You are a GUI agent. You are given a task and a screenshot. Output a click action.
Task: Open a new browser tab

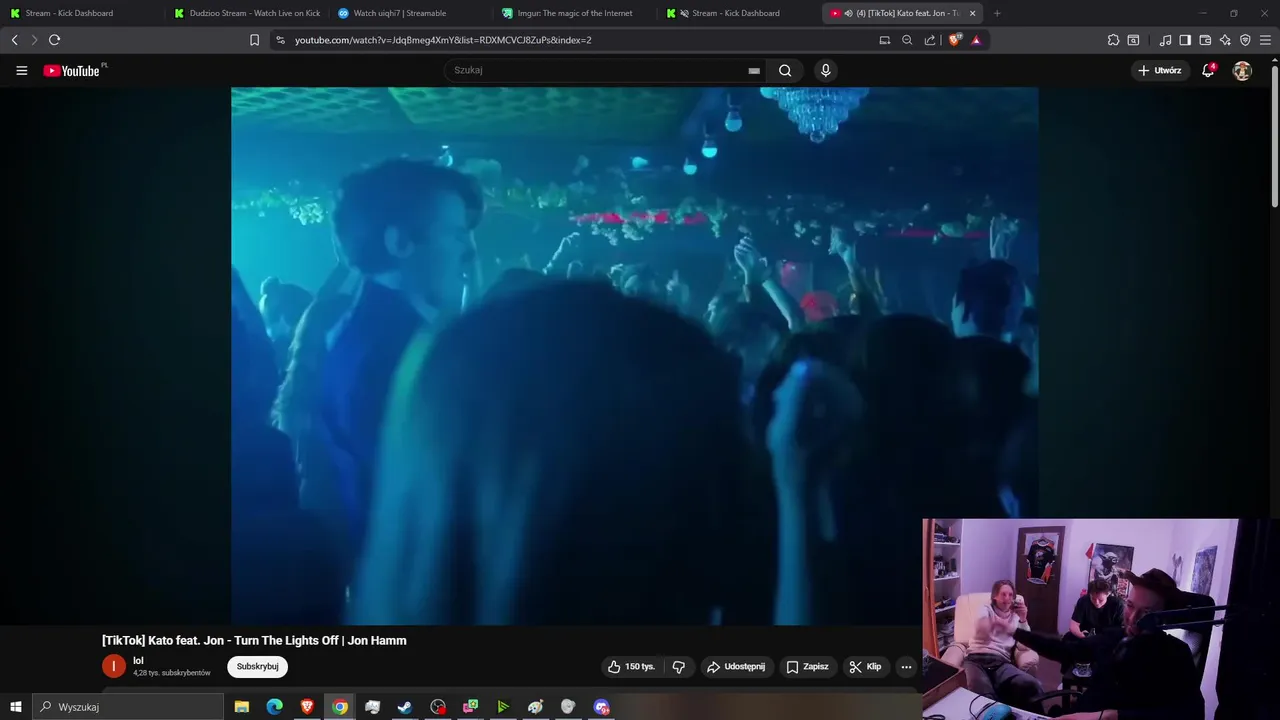(997, 13)
